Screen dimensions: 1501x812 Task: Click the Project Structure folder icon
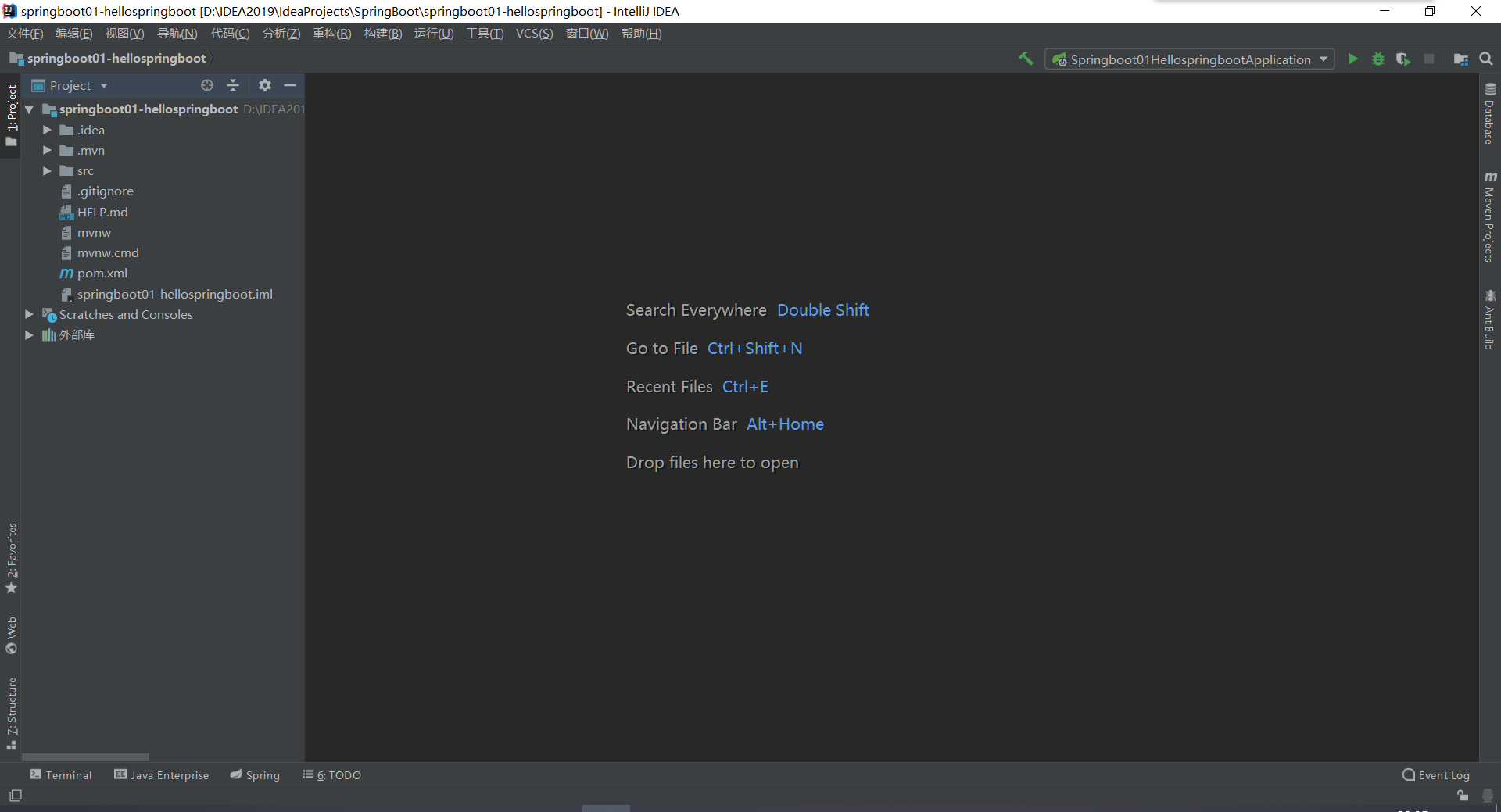click(1460, 59)
